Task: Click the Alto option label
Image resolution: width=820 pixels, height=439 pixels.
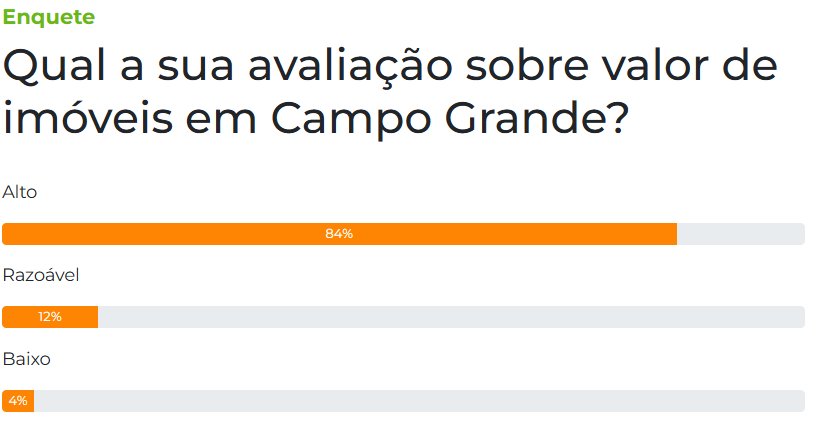Action: click(x=20, y=192)
